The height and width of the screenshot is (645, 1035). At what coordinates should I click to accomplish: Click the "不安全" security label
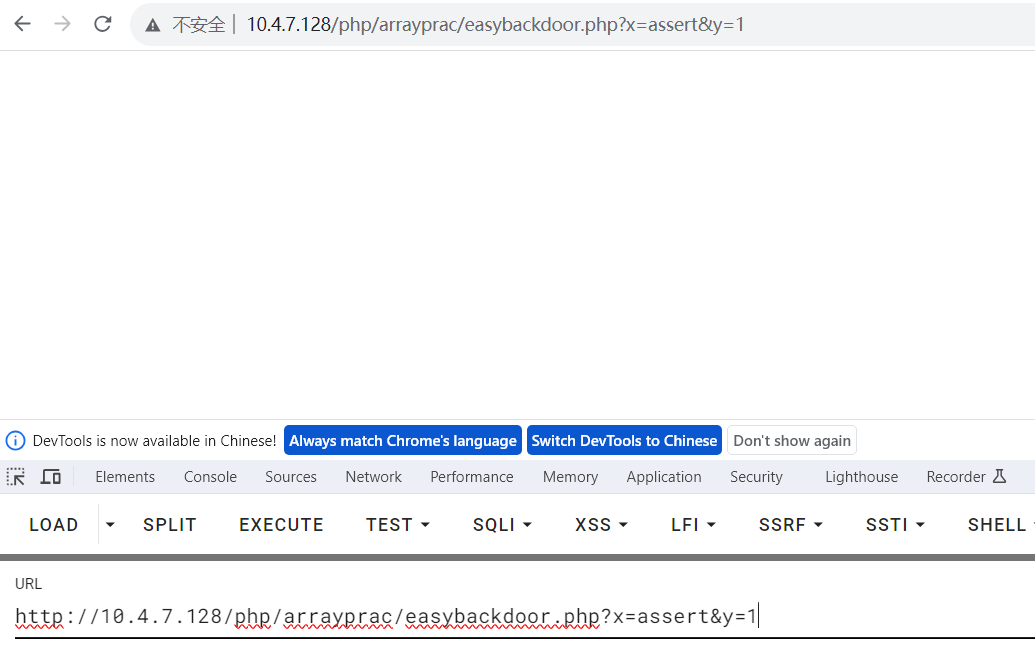pyautogui.click(x=199, y=25)
